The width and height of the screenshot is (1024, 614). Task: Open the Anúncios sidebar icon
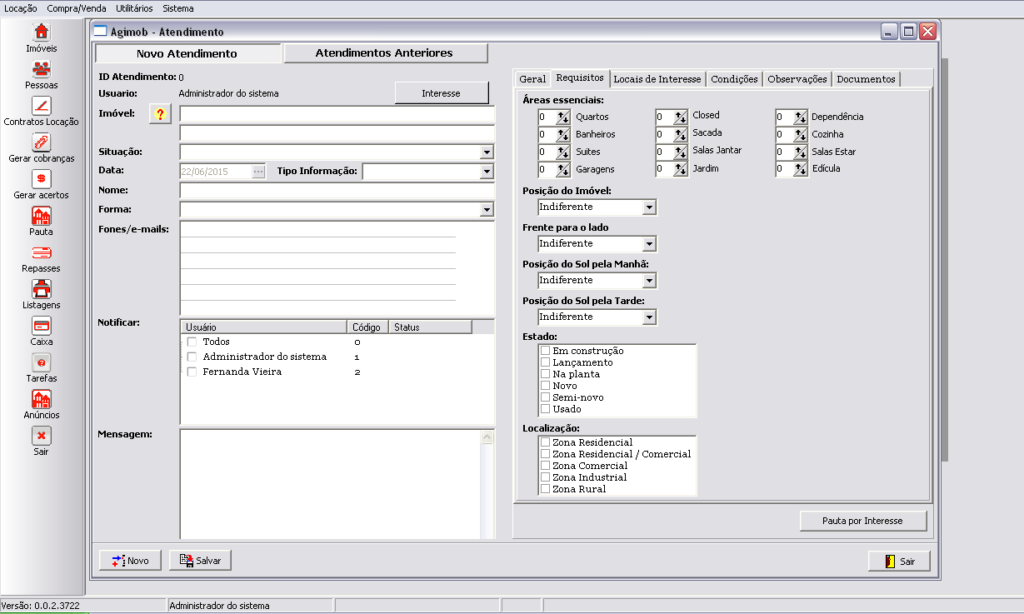tap(41, 398)
